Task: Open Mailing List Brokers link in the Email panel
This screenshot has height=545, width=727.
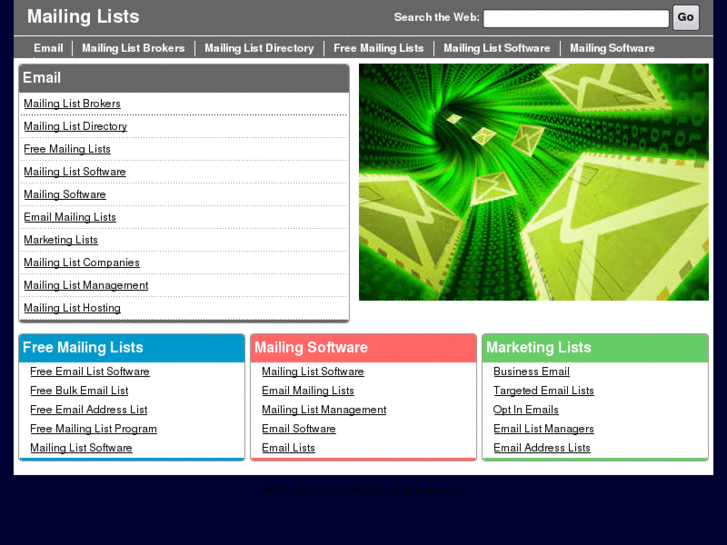Action: (72, 103)
